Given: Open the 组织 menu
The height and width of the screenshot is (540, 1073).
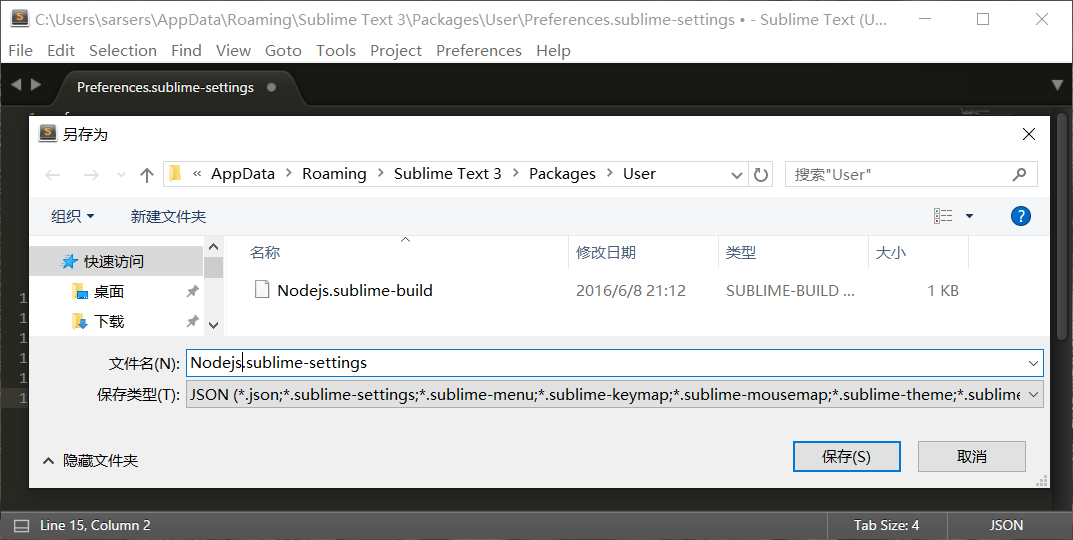Looking at the screenshot, I should pyautogui.click(x=73, y=216).
